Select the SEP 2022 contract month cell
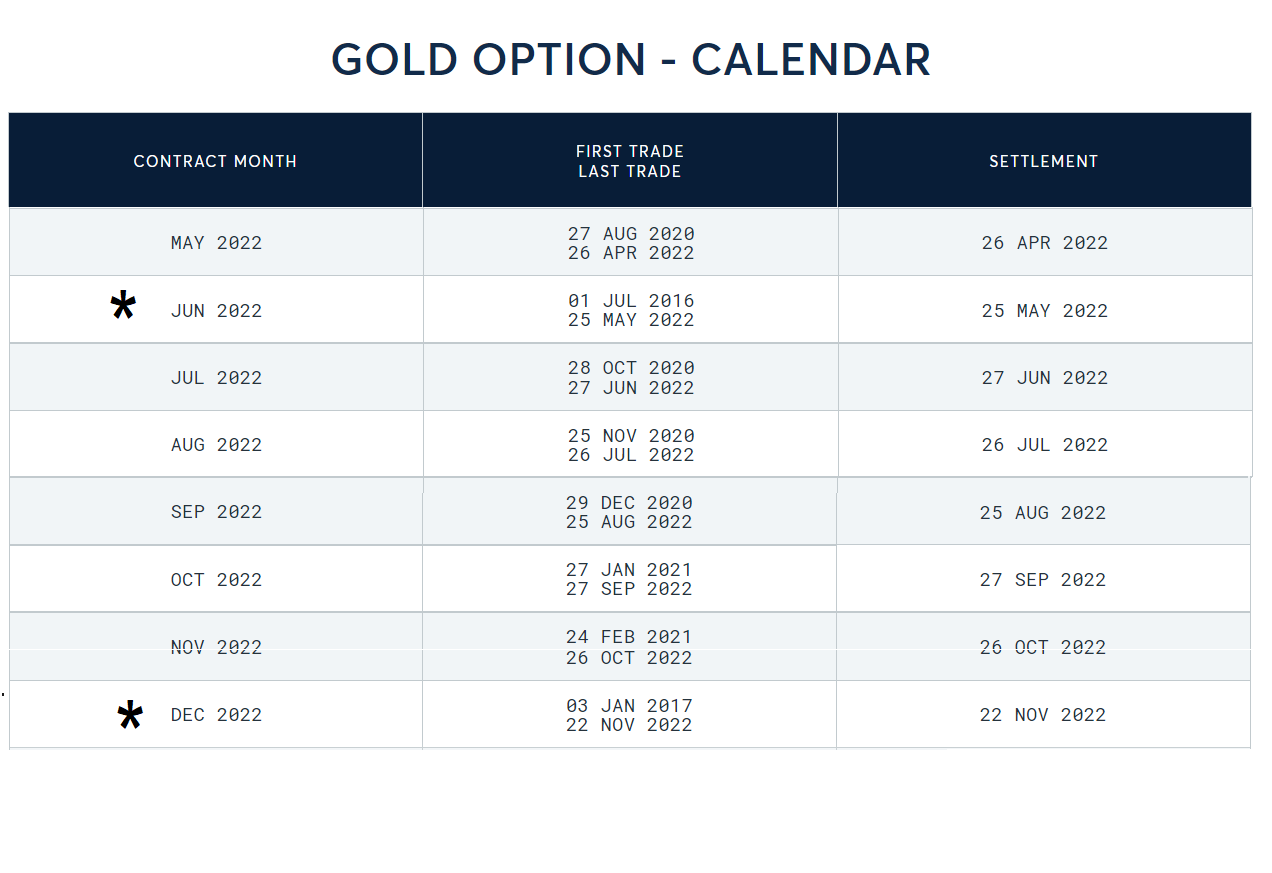Screen dimensions: 1272x873 click(216, 512)
